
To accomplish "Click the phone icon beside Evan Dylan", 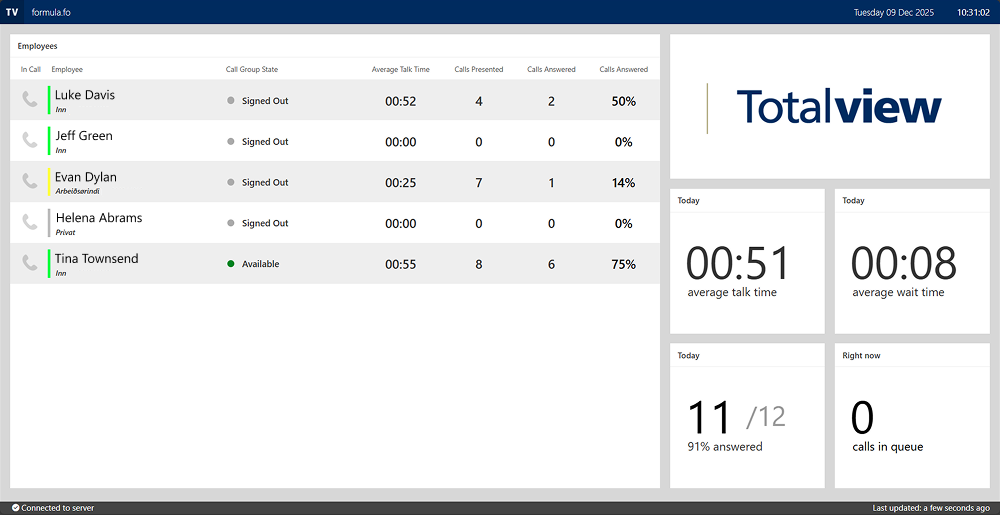I will coord(30,181).
